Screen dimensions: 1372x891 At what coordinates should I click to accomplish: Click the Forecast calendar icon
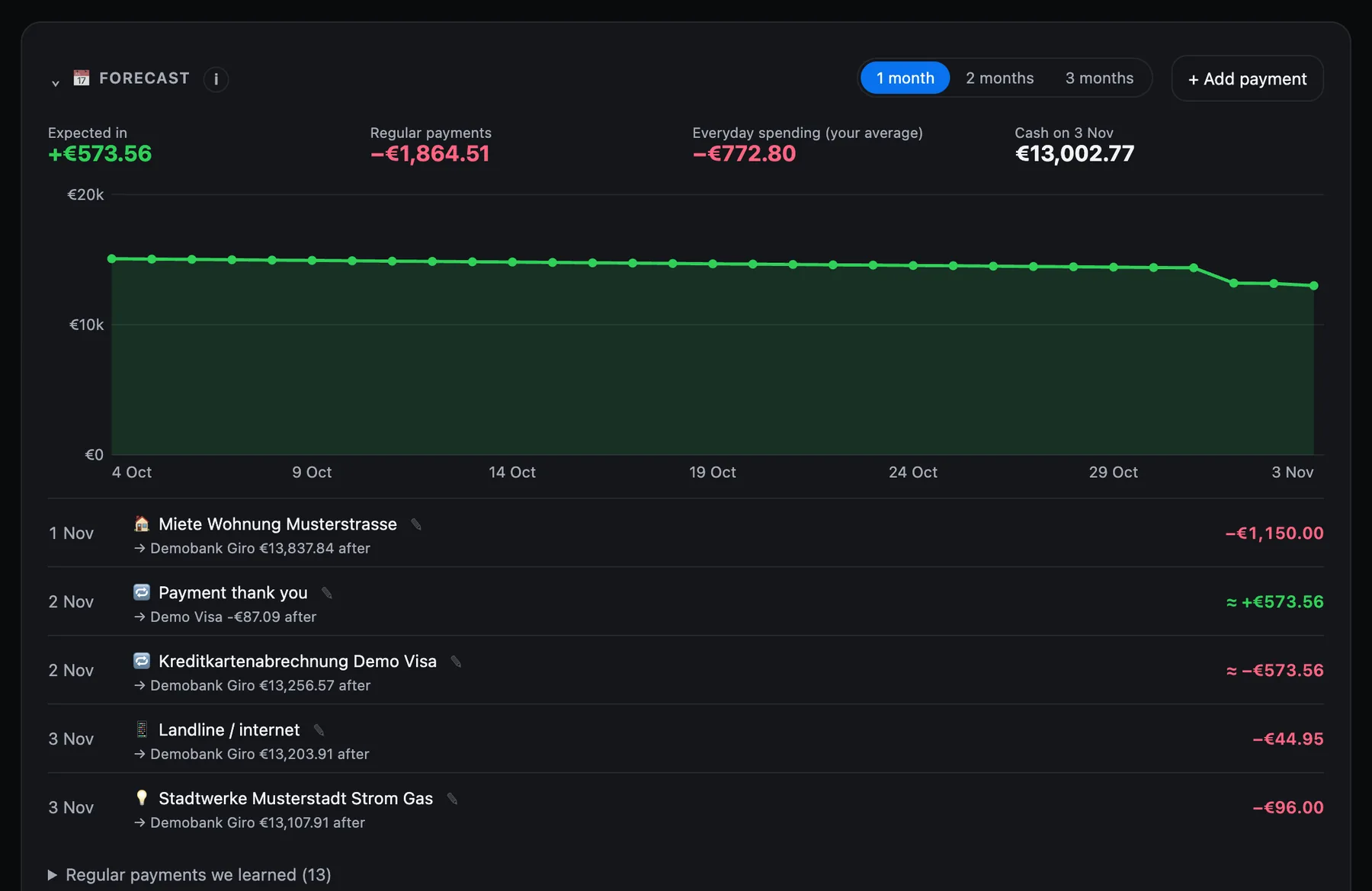coord(82,78)
